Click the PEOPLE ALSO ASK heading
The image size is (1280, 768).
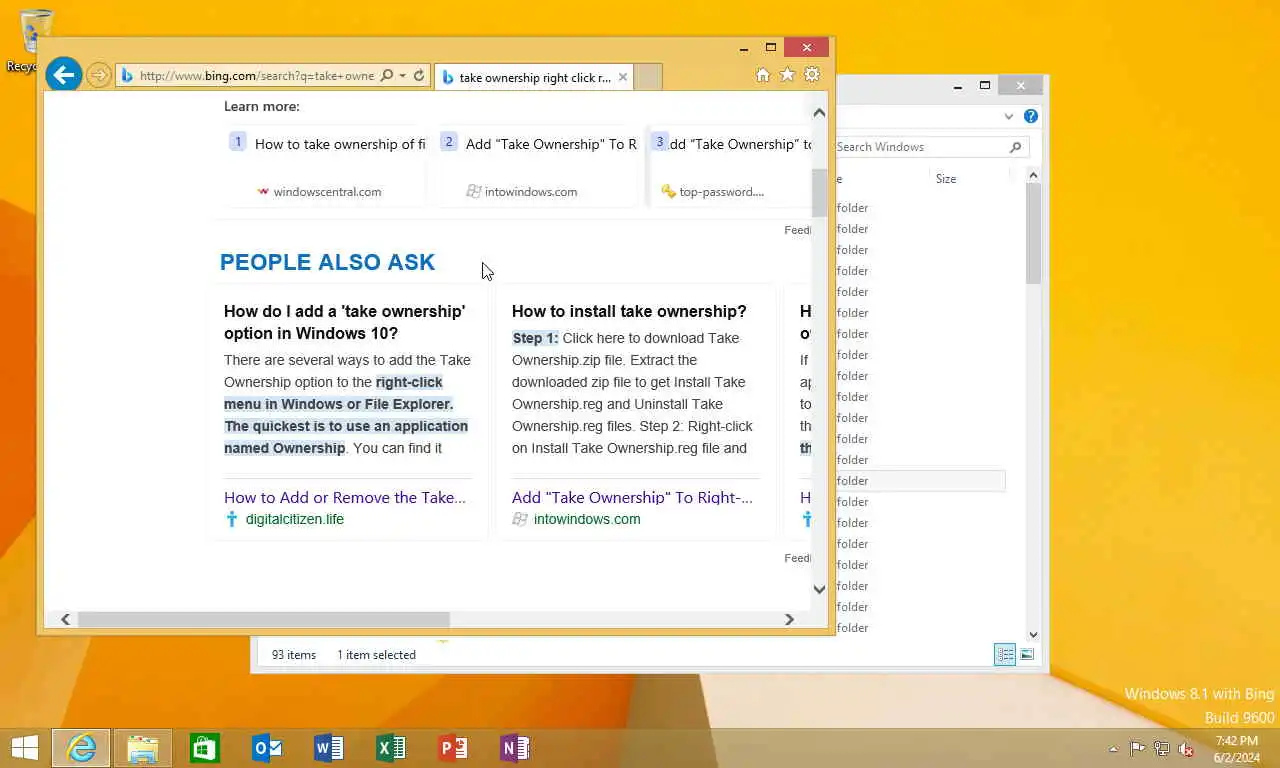click(x=327, y=262)
